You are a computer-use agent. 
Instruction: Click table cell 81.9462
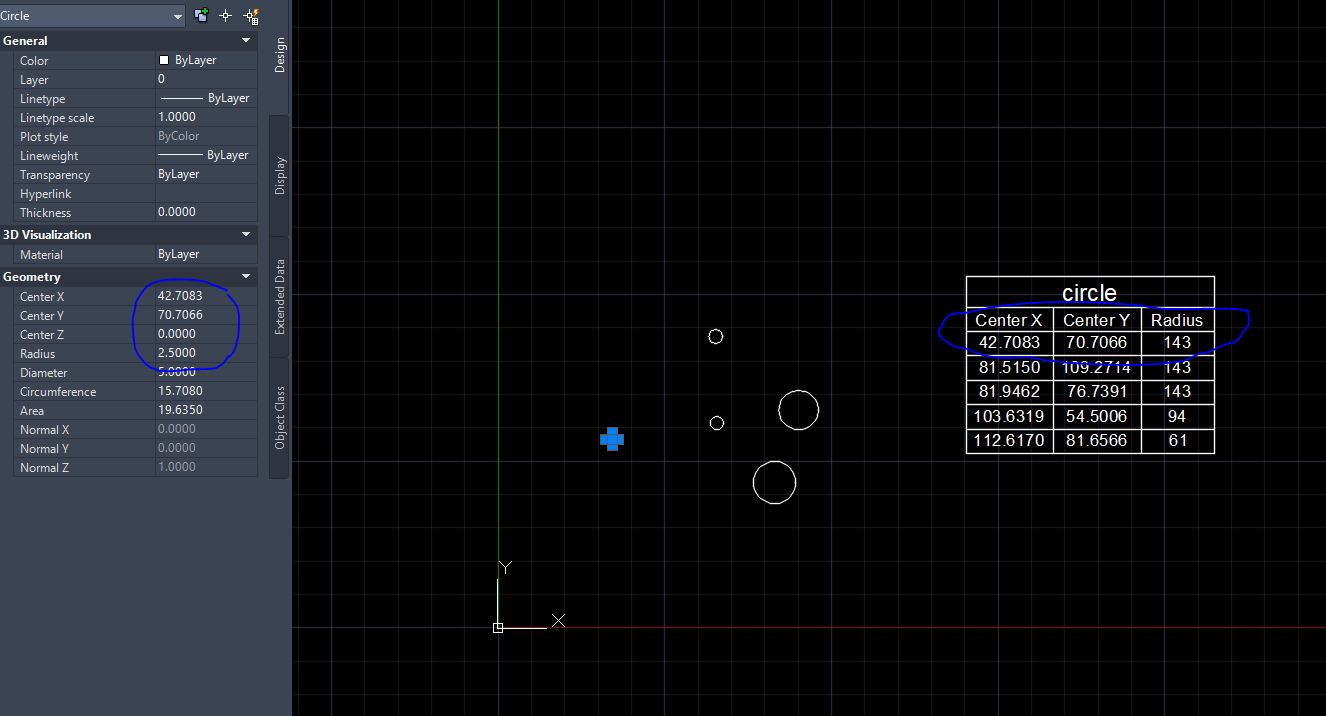pos(1010,391)
